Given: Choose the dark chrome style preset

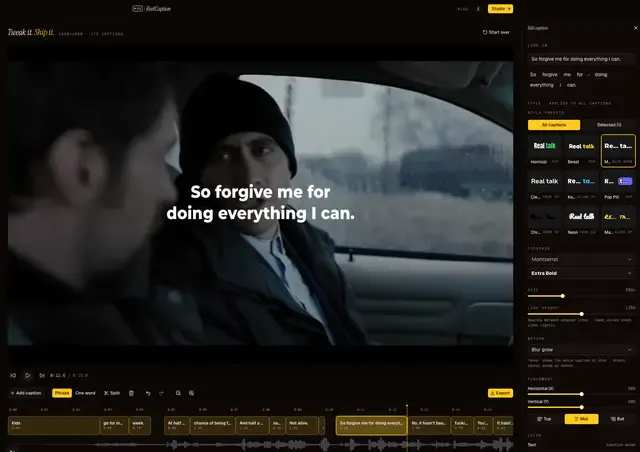Looking at the screenshot, I should click(544, 221).
